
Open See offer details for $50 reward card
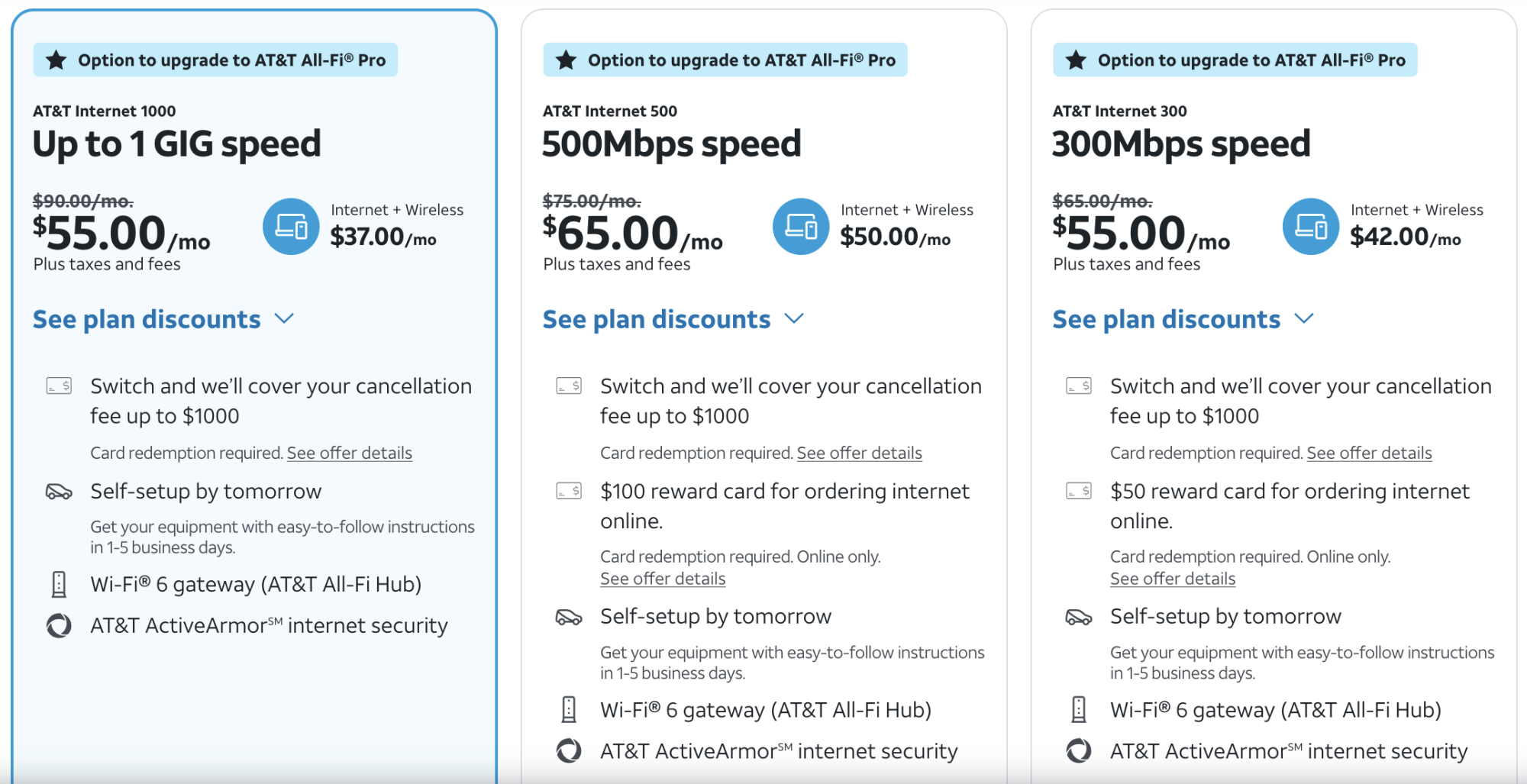pos(1173,579)
